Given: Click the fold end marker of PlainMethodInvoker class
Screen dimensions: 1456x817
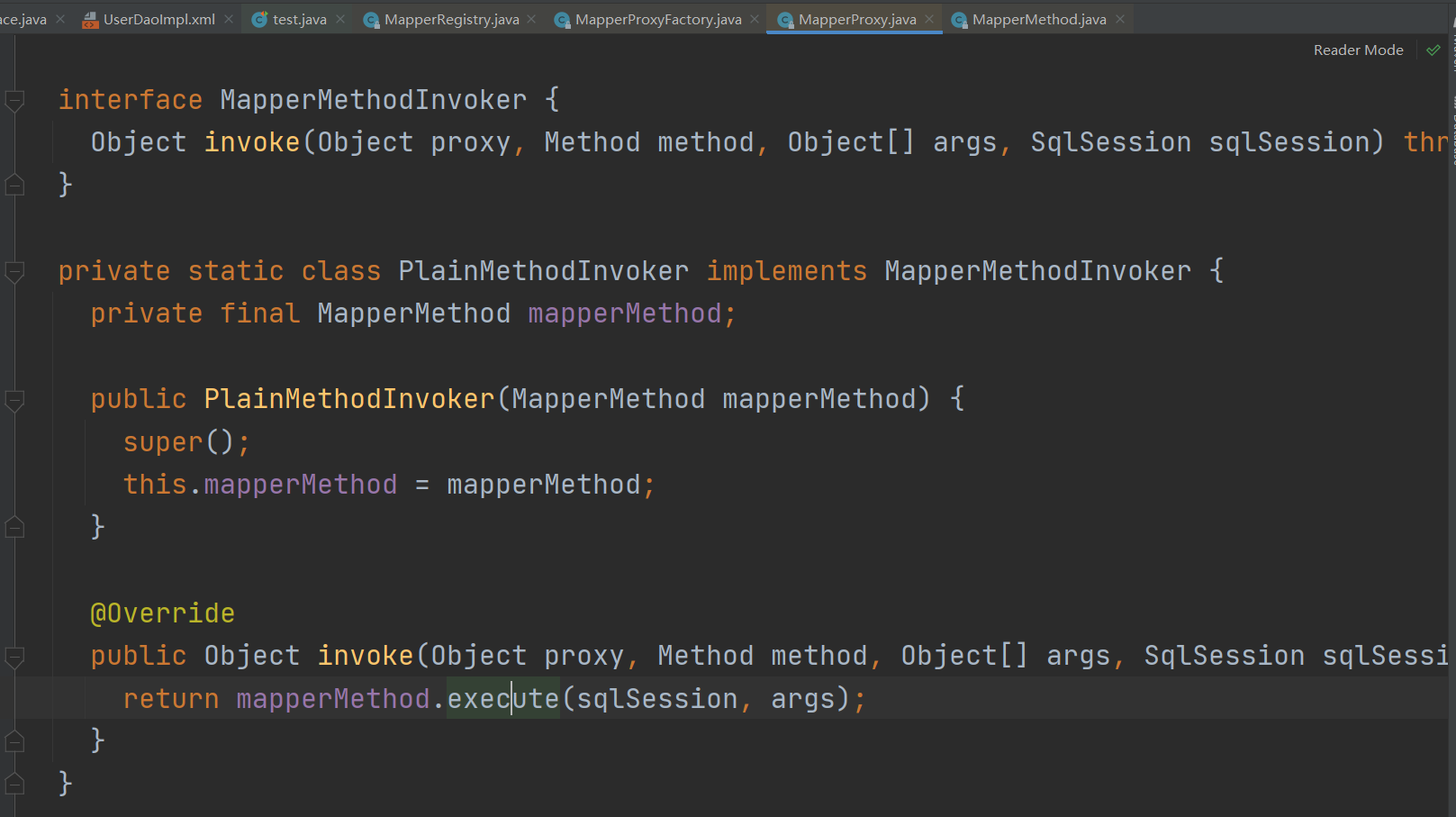Looking at the screenshot, I should (x=14, y=784).
